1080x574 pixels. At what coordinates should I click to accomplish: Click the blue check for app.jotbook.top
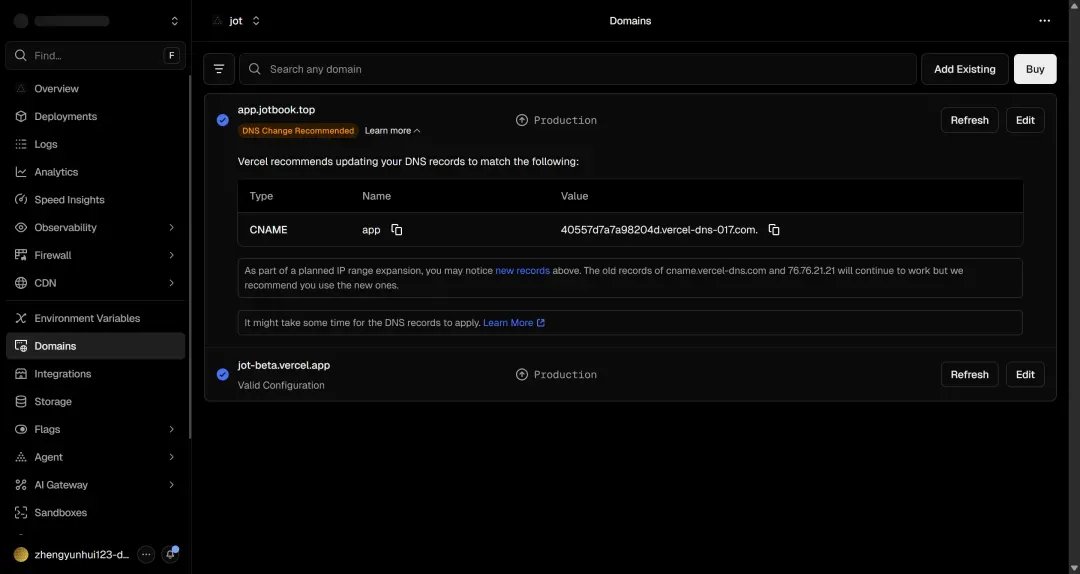click(x=222, y=120)
